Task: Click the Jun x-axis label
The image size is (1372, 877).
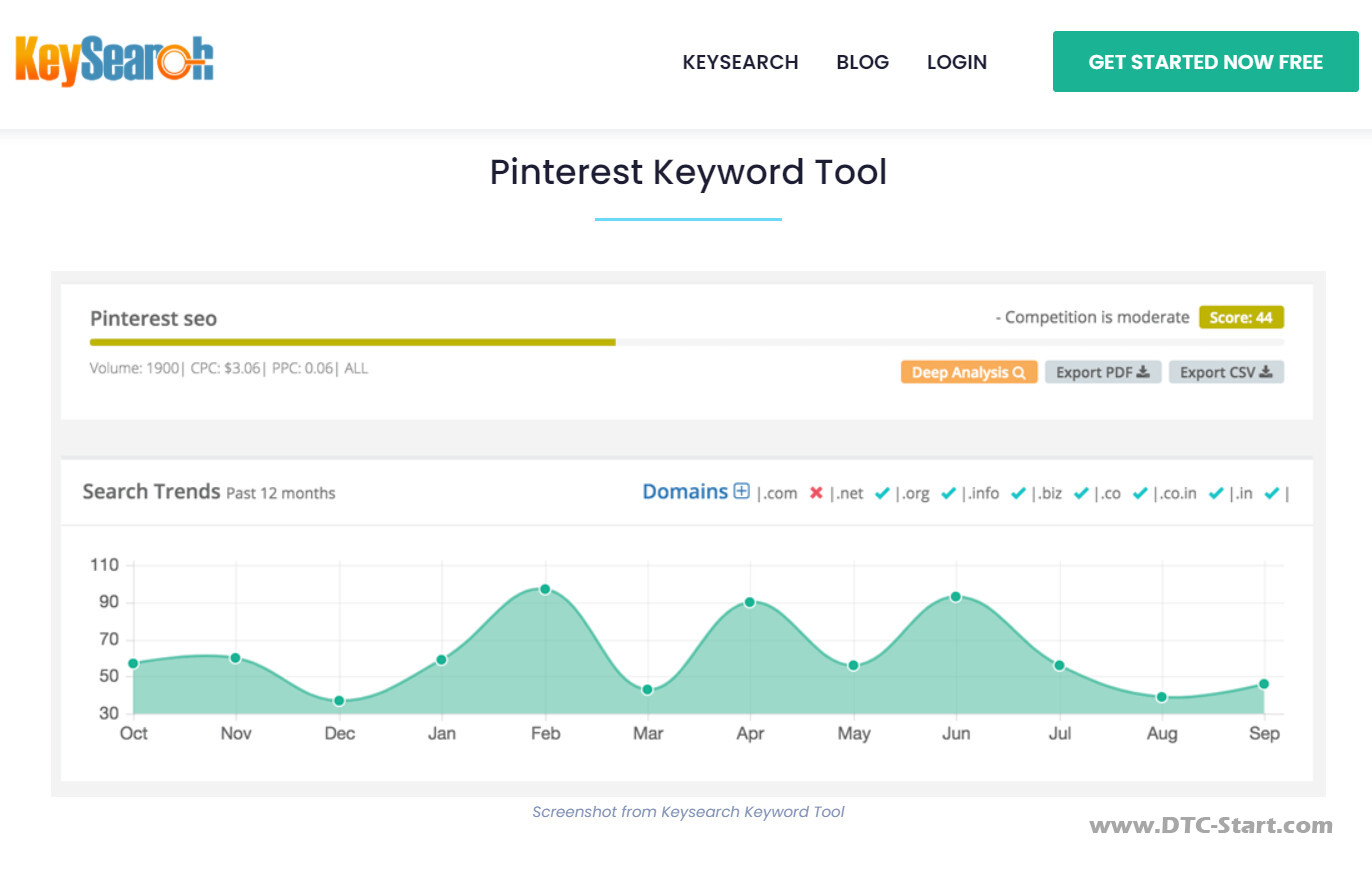Action: tap(956, 733)
